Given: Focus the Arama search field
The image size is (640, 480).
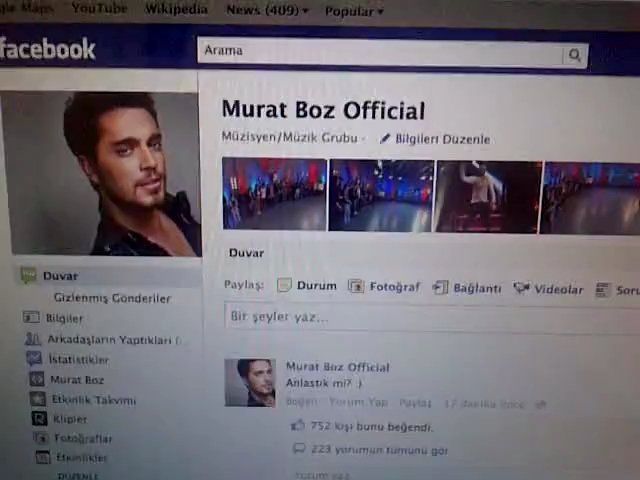Looking at the screenshot, I should point(380,51).
